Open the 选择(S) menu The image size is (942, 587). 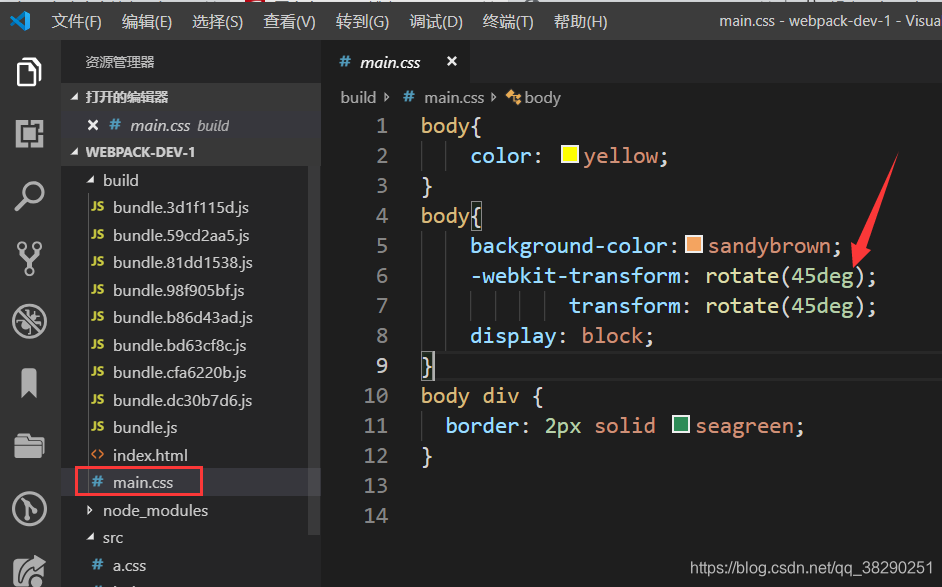click(217, 22)
